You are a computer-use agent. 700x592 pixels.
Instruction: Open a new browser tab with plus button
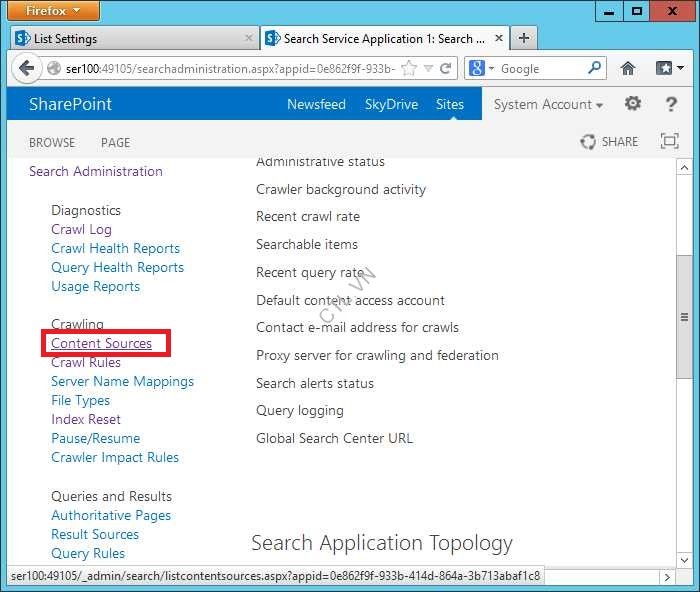[x=523, y=38]
